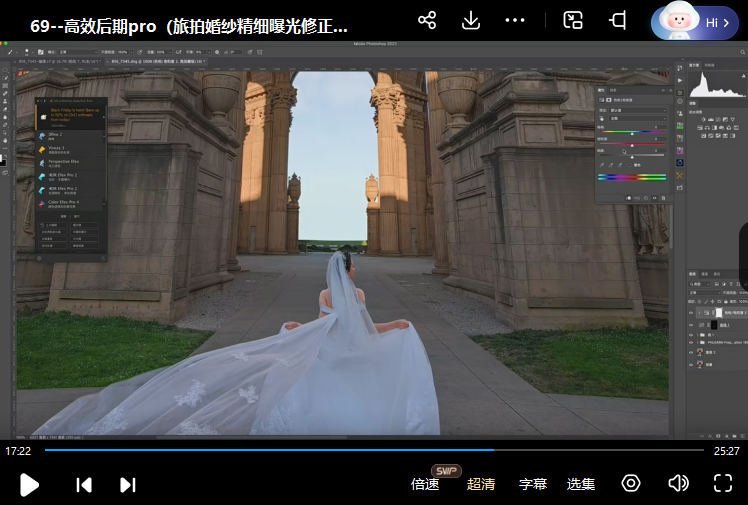This screenshot has height=505, width=748.
Task: Click the download icon in top bar
Action: click(x=470, y=21)
